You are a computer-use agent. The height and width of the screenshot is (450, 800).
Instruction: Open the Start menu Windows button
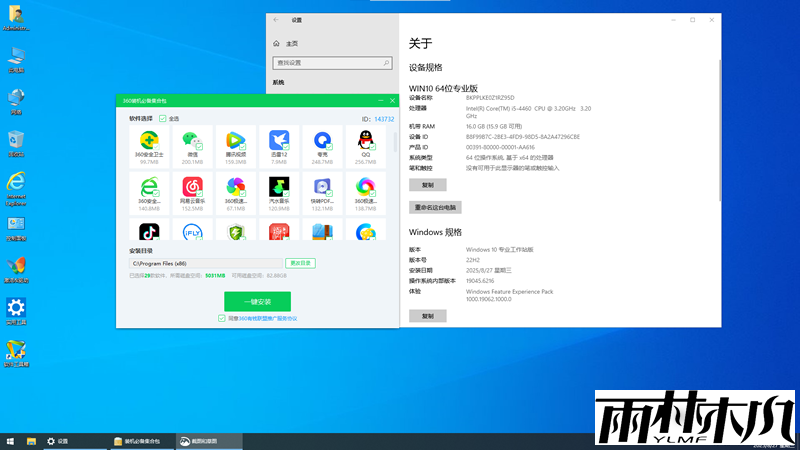(10, 441)
